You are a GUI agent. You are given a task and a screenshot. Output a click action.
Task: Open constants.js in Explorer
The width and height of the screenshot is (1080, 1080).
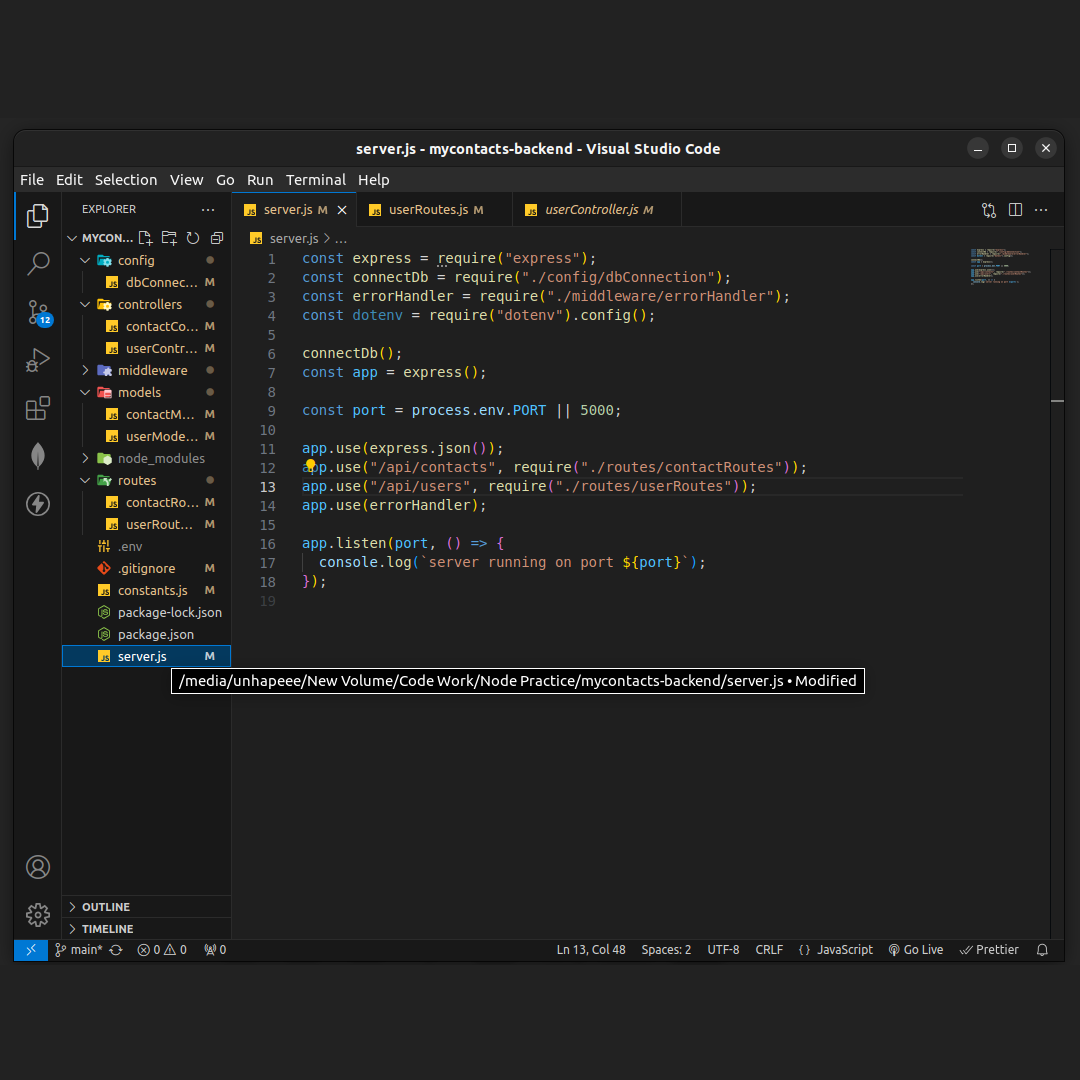pos(146,591)
